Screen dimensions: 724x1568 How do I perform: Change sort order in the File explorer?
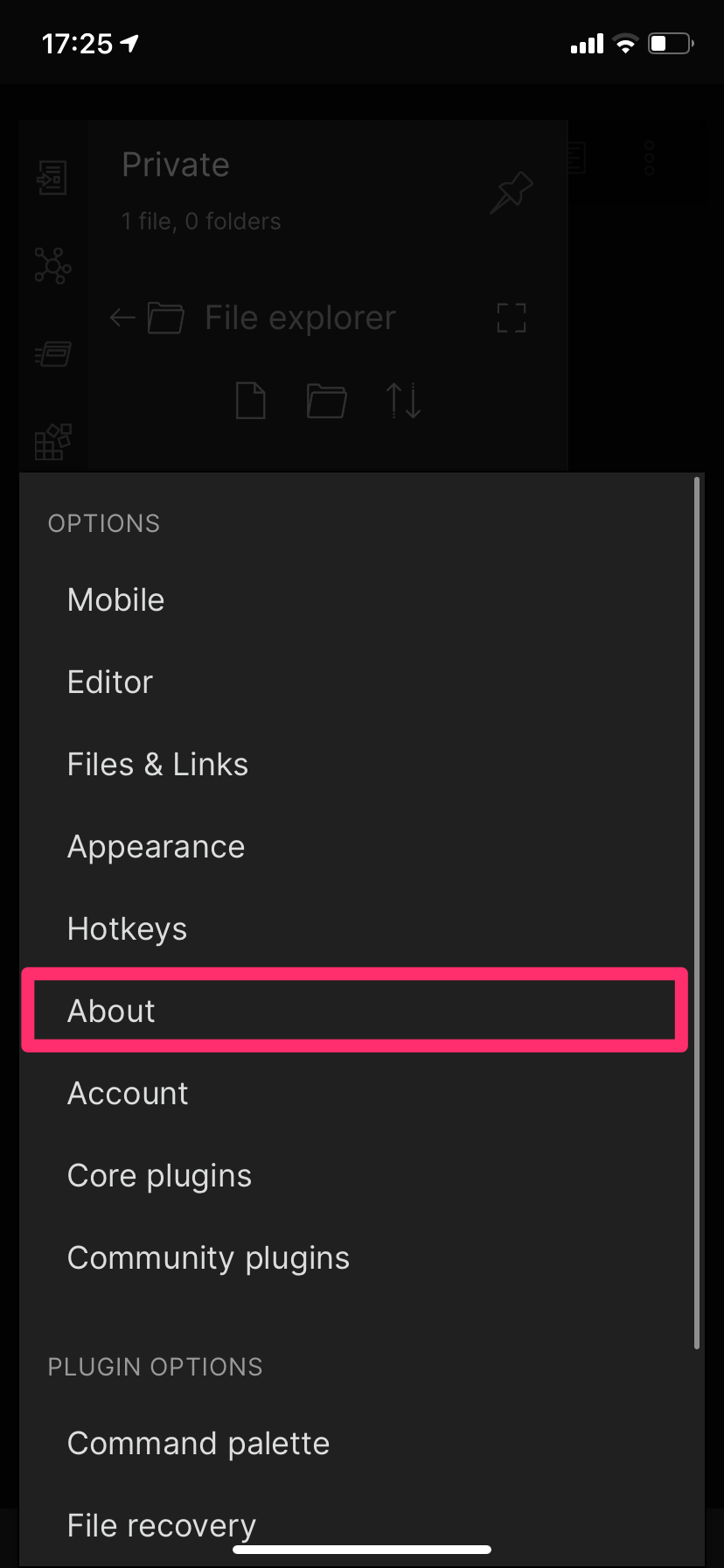click(402, 401)
